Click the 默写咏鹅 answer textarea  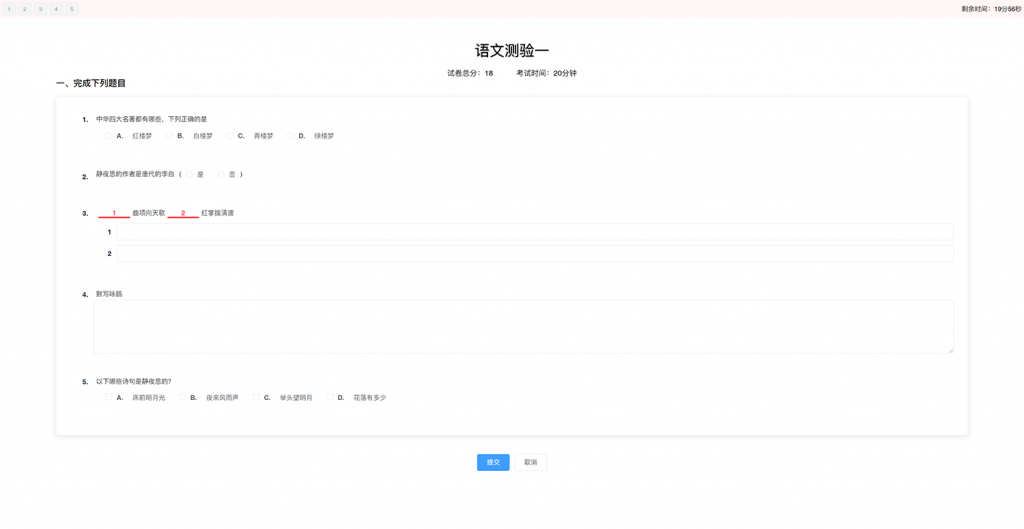pos(524,327)
